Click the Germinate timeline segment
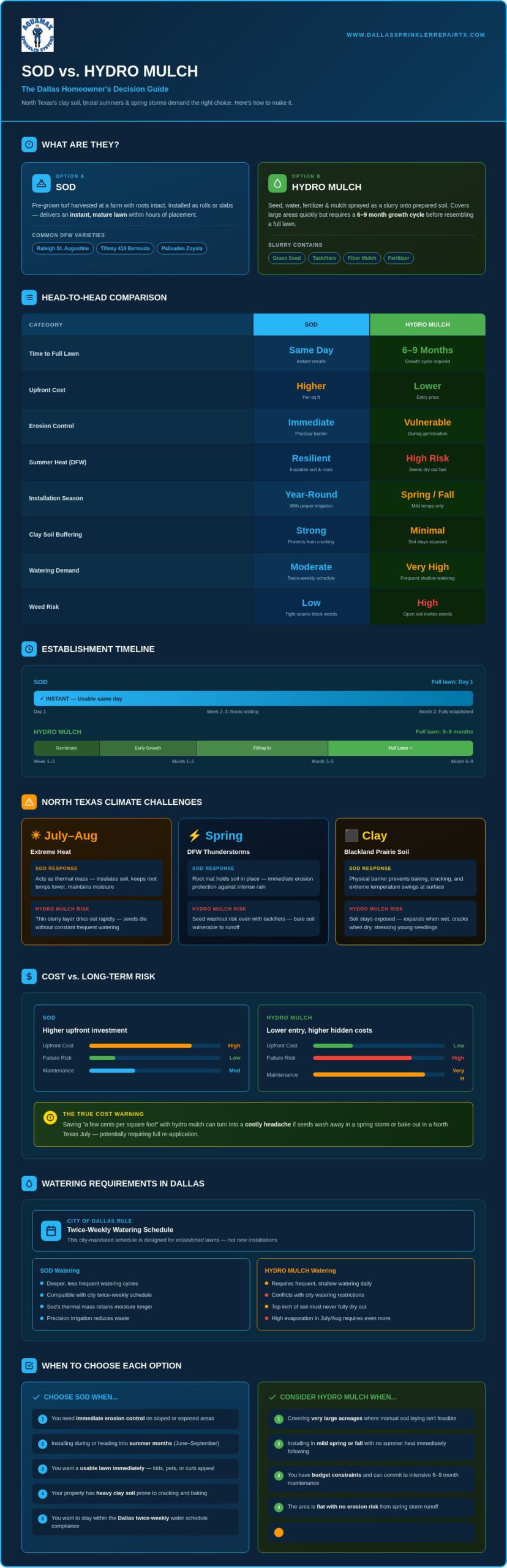This screenshot has height=1568, width=507. [x=66, y=748]
